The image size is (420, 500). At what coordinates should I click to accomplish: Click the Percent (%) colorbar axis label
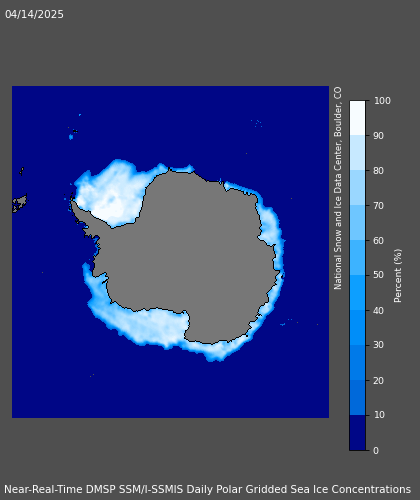pos(398,276)
